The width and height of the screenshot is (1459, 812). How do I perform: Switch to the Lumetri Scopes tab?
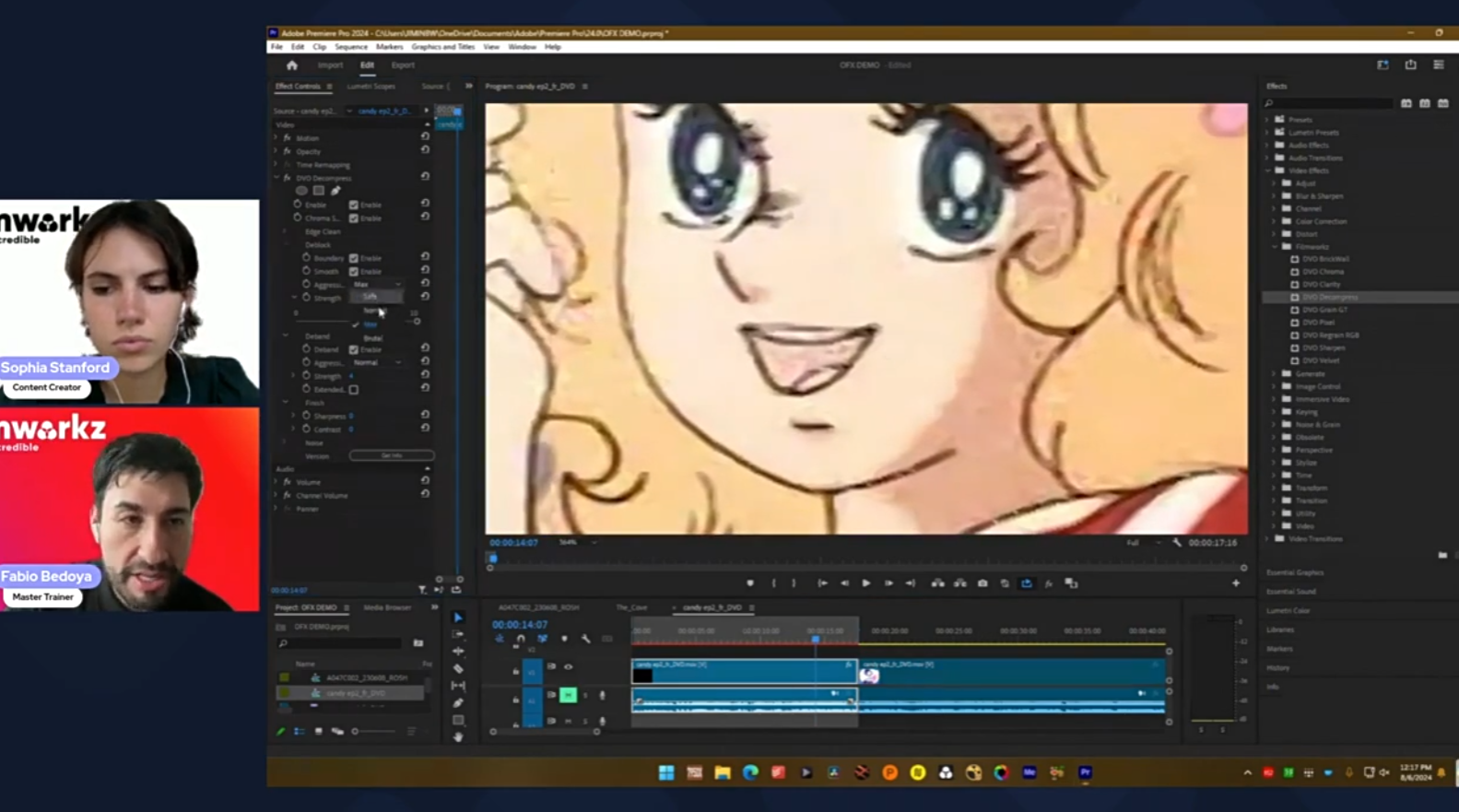pos(371,87)
